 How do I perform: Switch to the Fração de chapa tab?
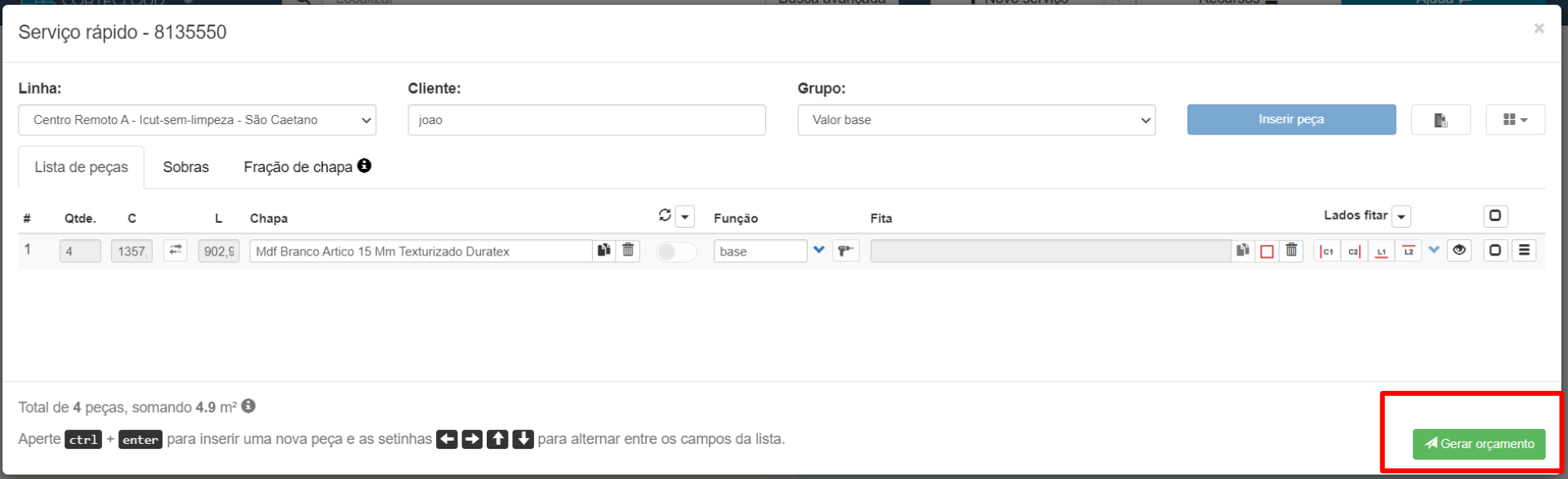298,167
